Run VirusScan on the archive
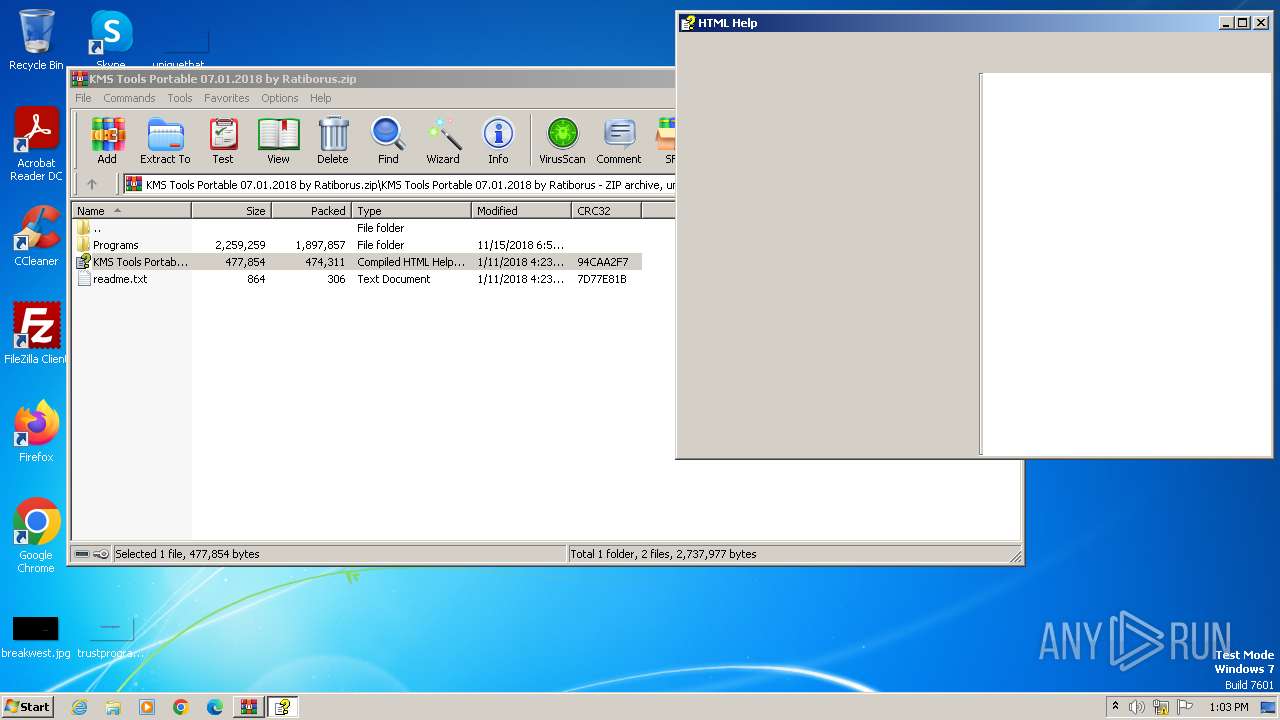The height and width of the screenshot is (720, 1280). tap(562, 140)
